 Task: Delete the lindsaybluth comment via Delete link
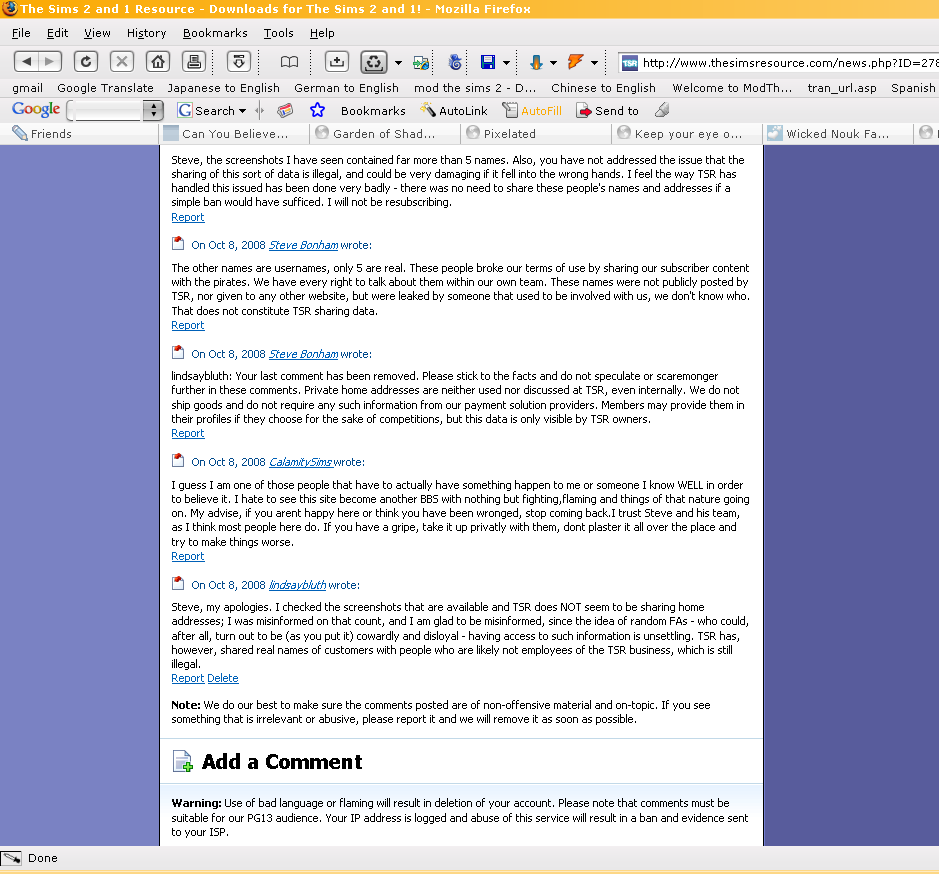[x=223, y=678]
